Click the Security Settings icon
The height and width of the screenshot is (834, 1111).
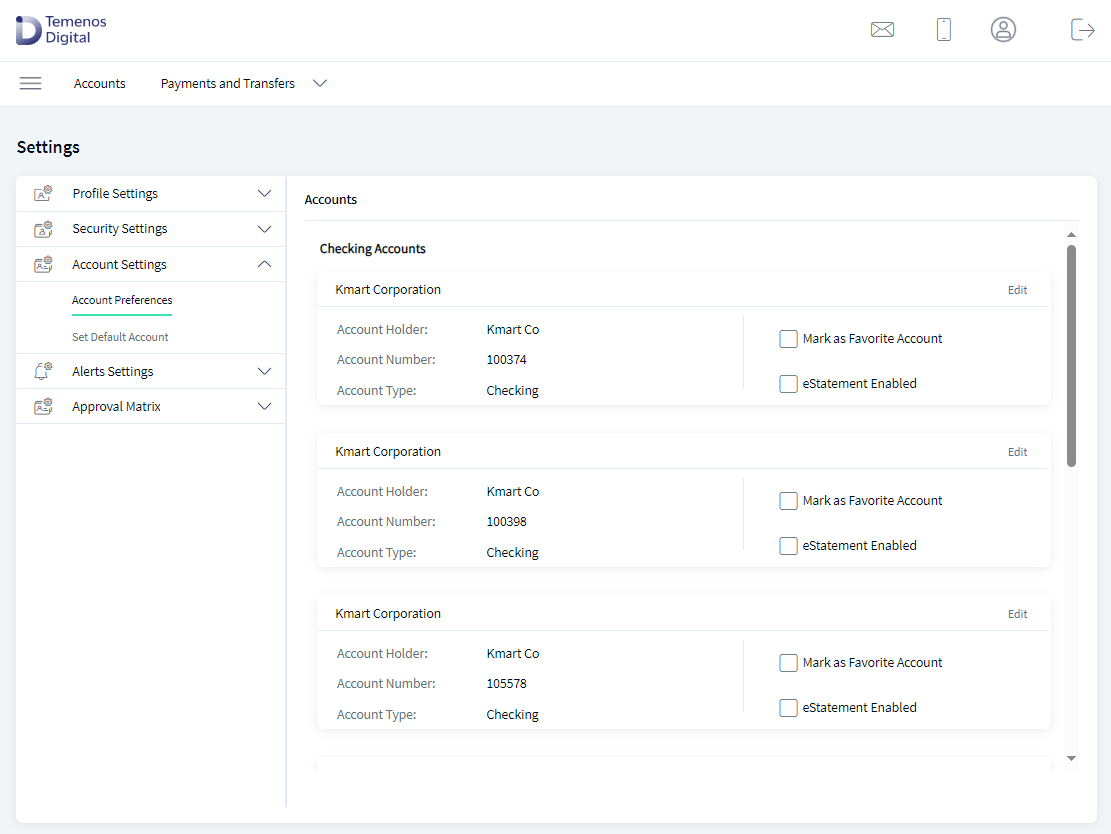(43, 229)
